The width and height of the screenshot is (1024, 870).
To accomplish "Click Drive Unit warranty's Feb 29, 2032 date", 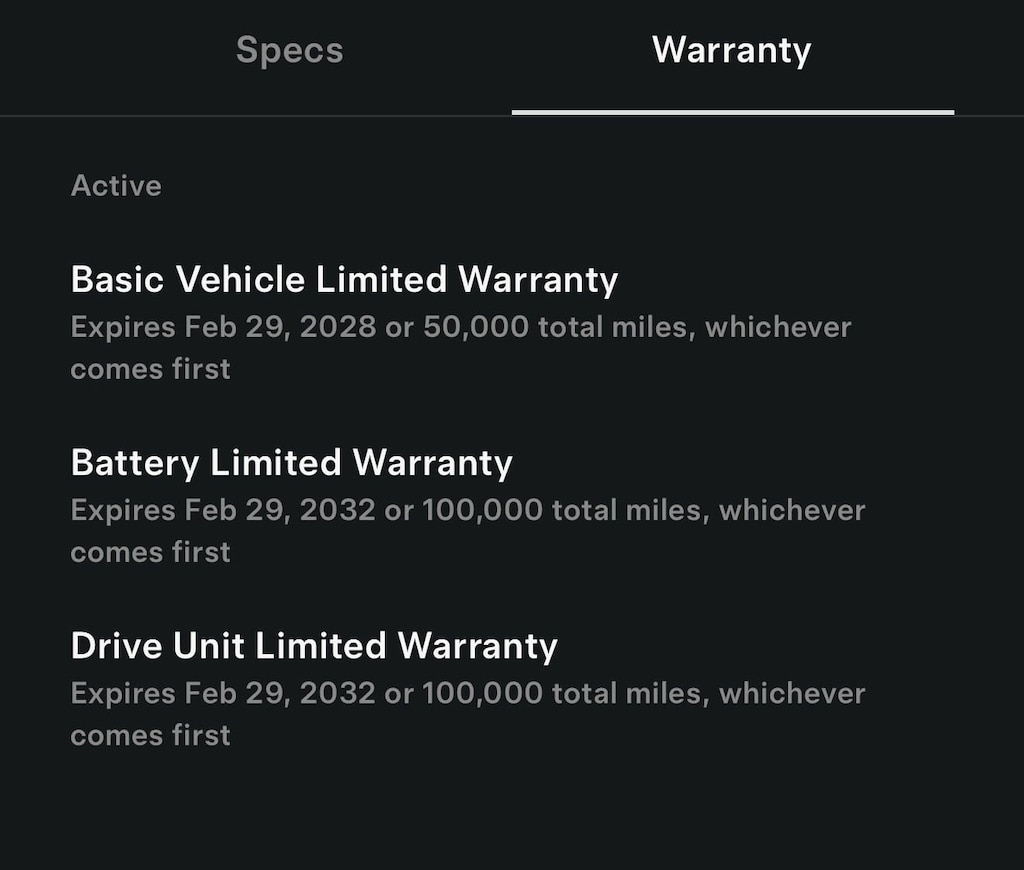I will tap(280, 694).
